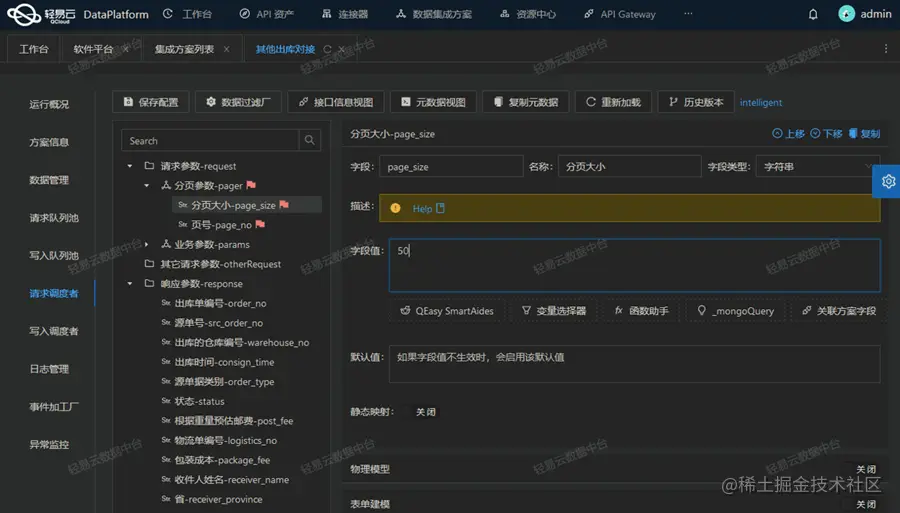The width and height of the screenshot is (900, 513).
Task: Click 字段 page_size input
Action: coord(451,166)
